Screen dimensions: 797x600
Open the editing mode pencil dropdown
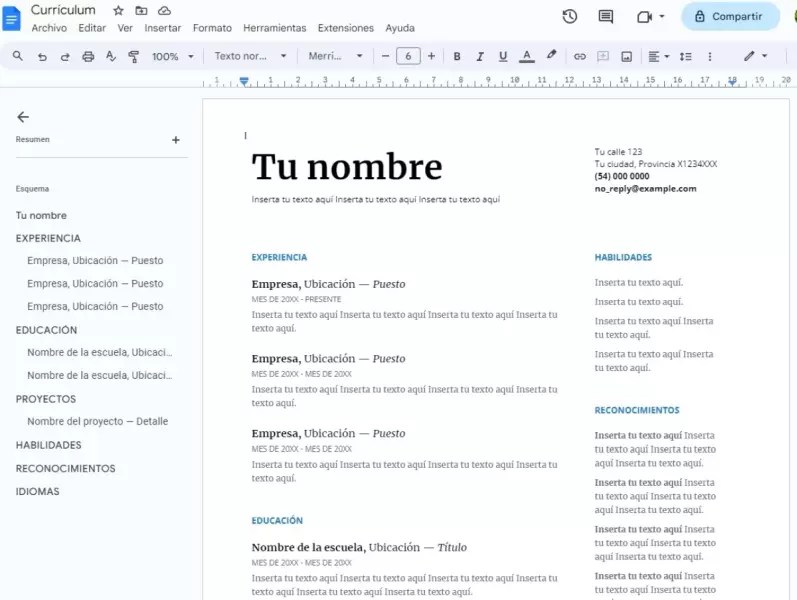[x=755, y=56]
